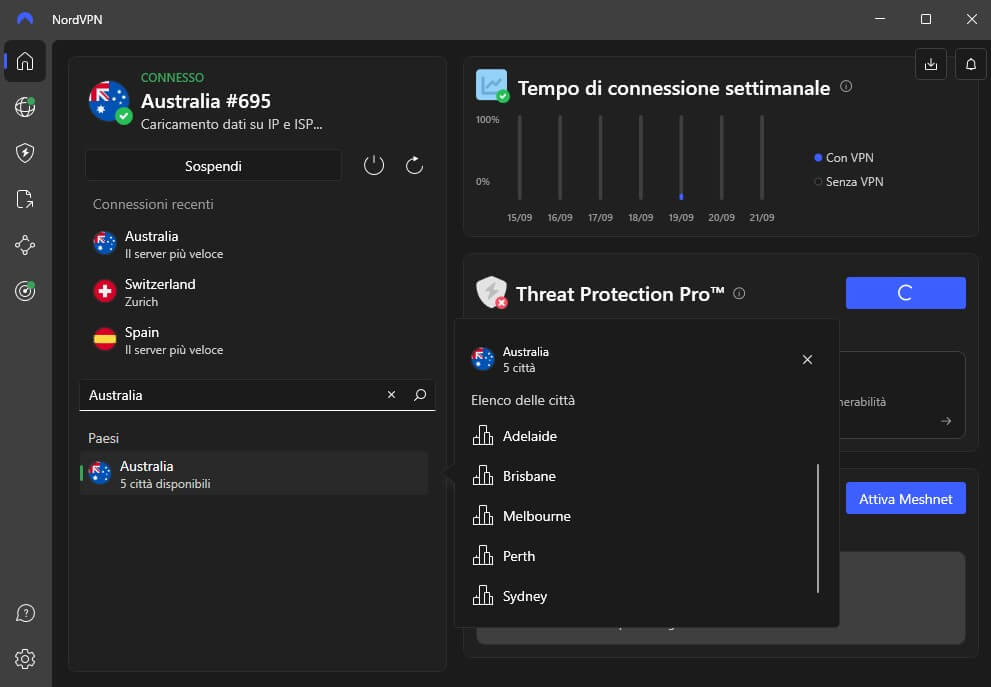Click the 21/09 date label
This screenshot has width=991, height=687.
click(762, 217)
